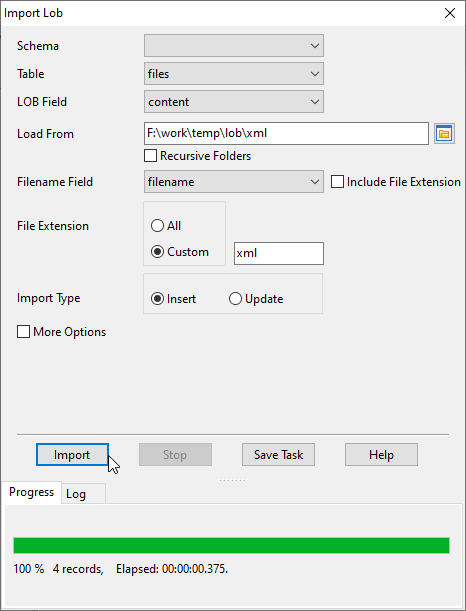Viewport: 466px width, 611px height.
Task: Open Help for this dialog
Action: [381, 455]
